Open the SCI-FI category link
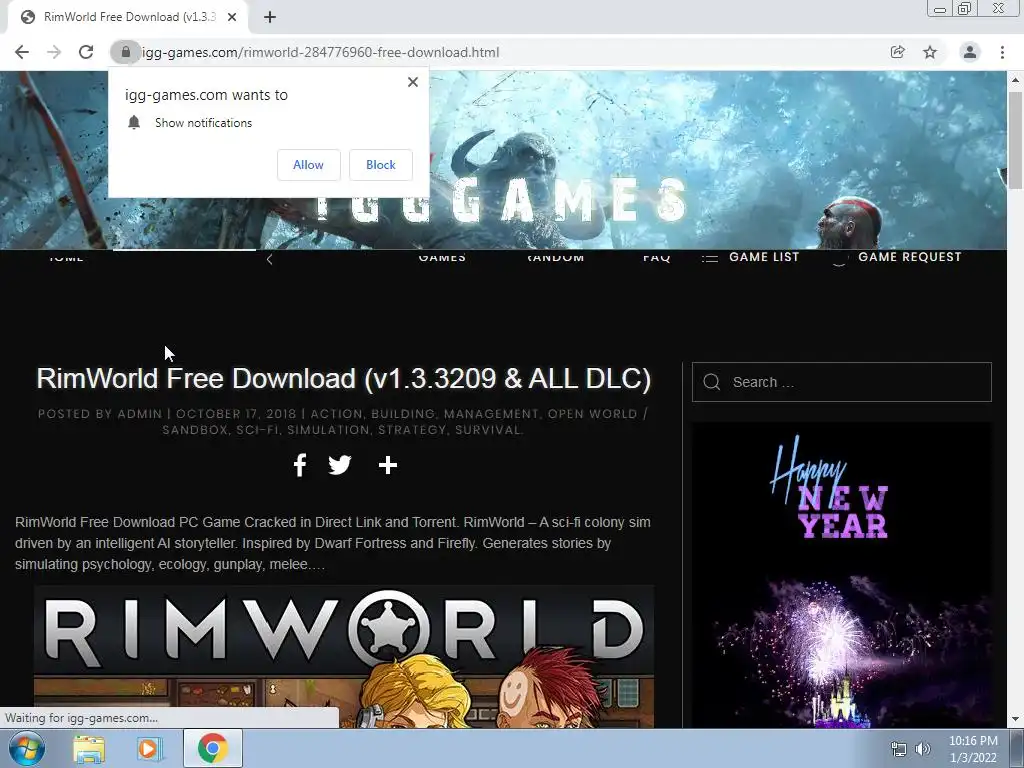The width and height of the screenshot is (1024, 768). pos(257,430)
